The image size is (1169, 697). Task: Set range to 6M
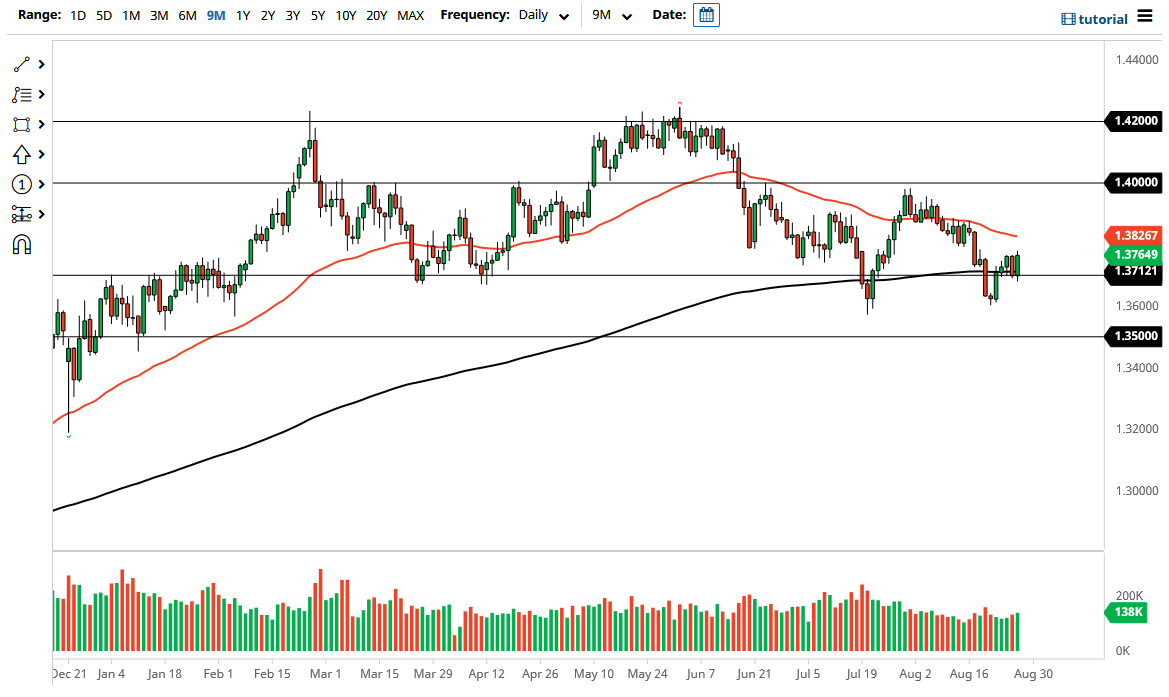187,15
